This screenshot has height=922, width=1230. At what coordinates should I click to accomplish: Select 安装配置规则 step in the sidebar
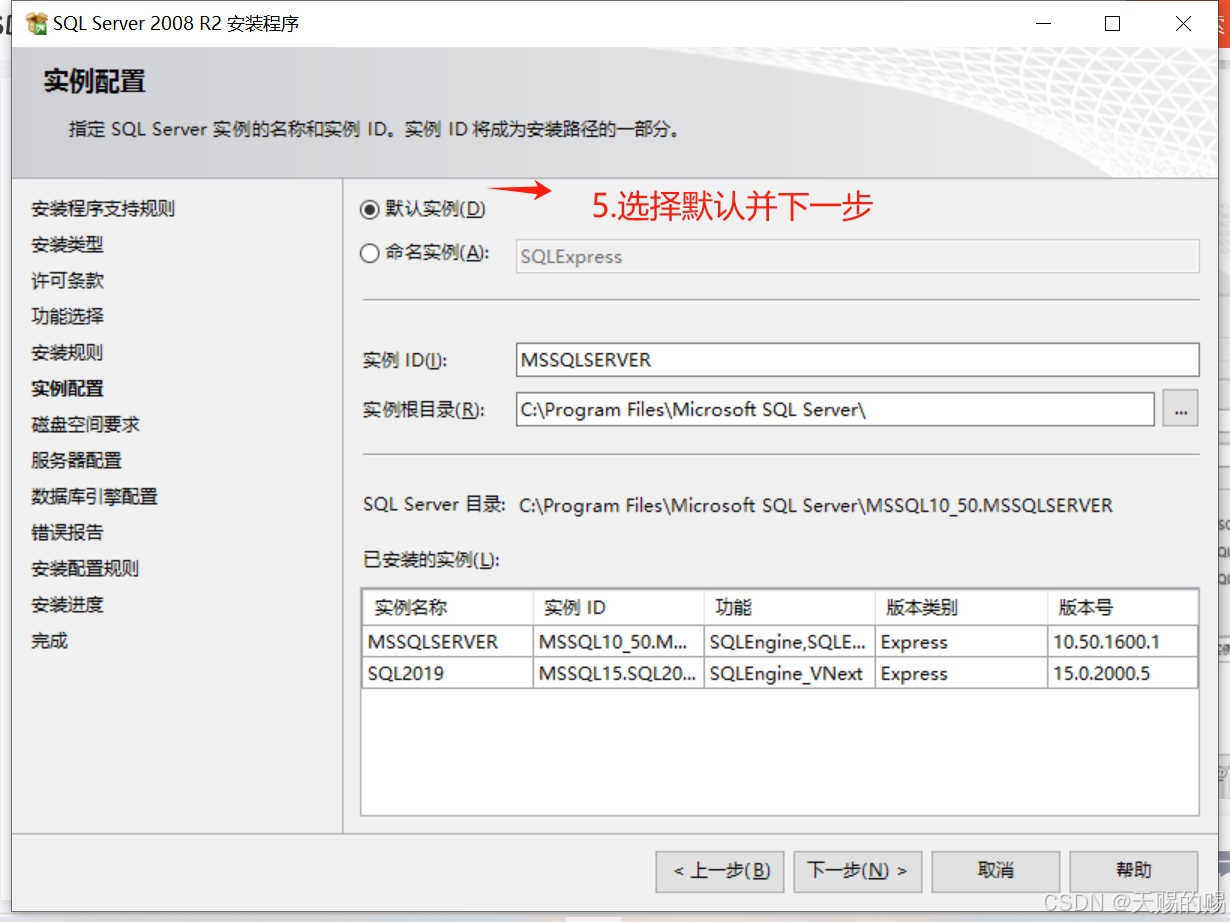coord(85,569)
